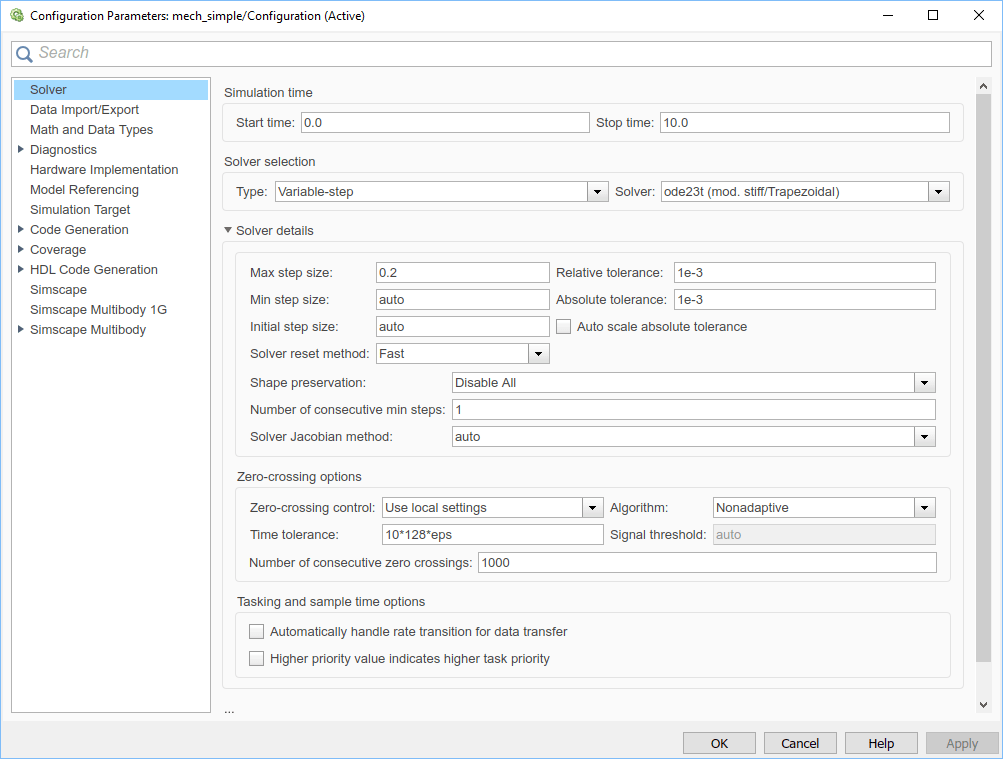Screen dimensions: 1003x759
Task: Click the ellipsis to show more options
Action: 229,710
